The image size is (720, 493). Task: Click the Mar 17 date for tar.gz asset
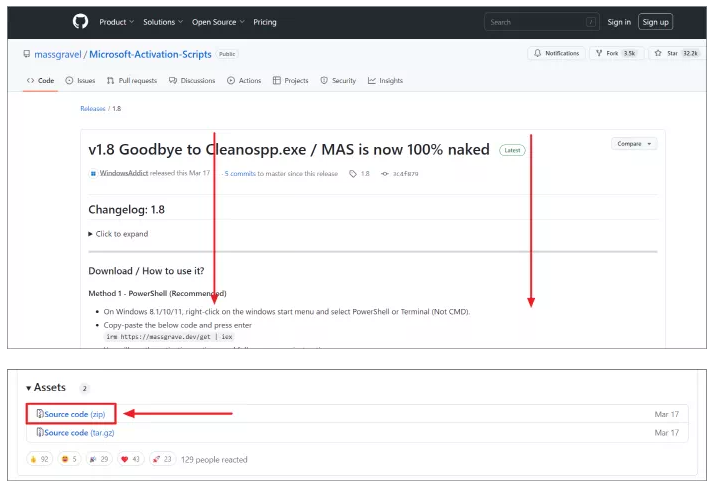click(666, 432)
